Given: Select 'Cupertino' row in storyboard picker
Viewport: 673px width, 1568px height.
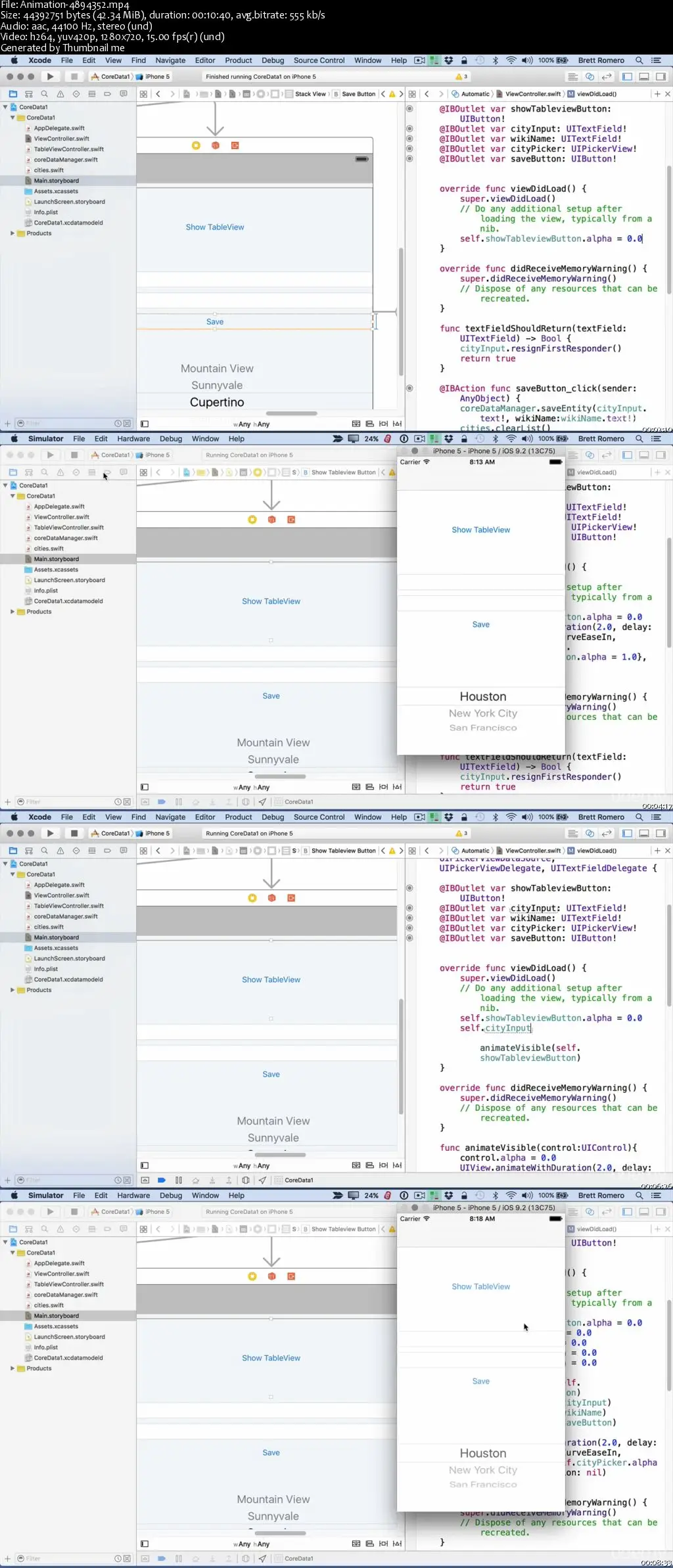Looking at the screenshot, I should tap(217, 402).
